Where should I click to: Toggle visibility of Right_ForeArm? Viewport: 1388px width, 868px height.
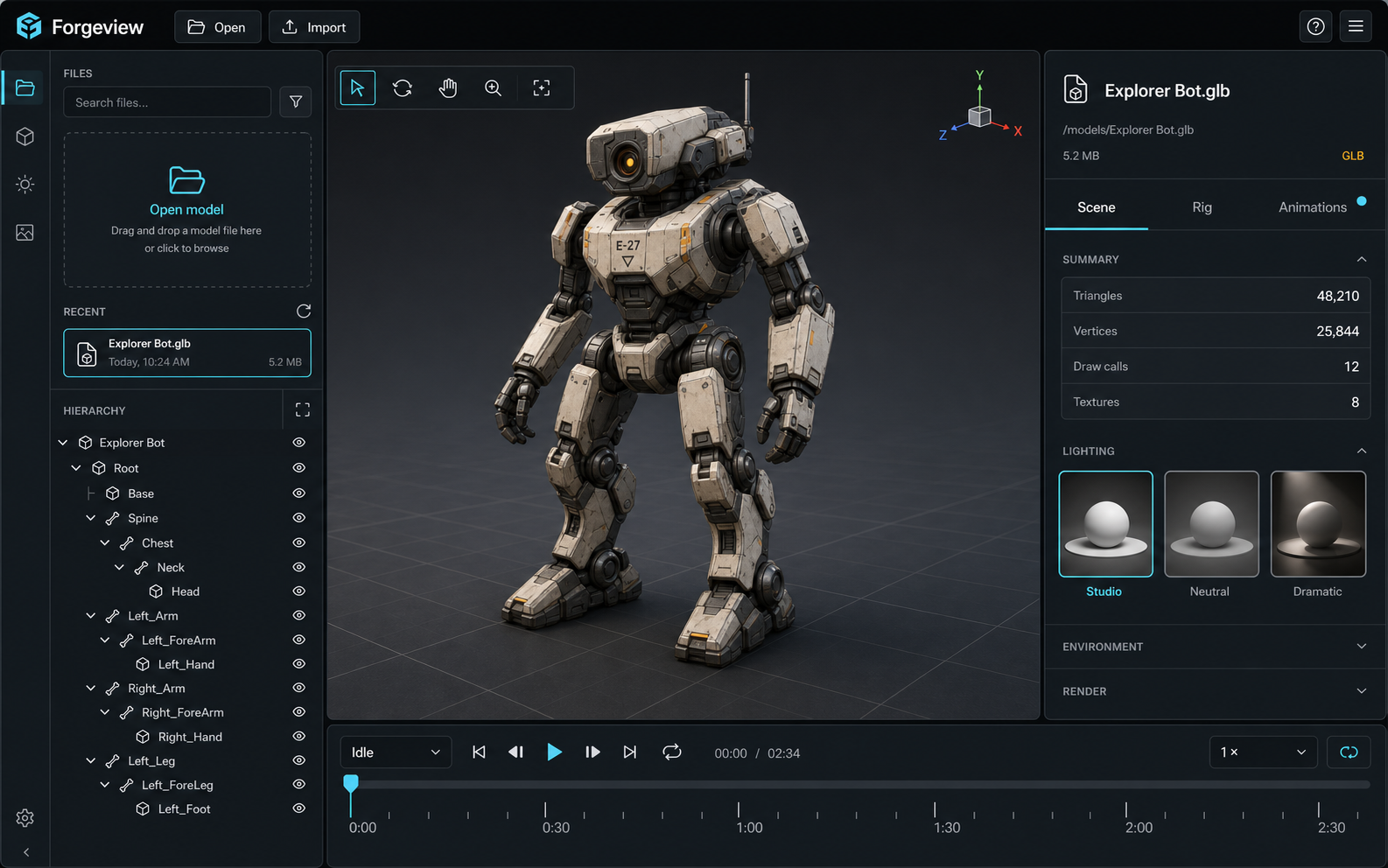(298, 712)
